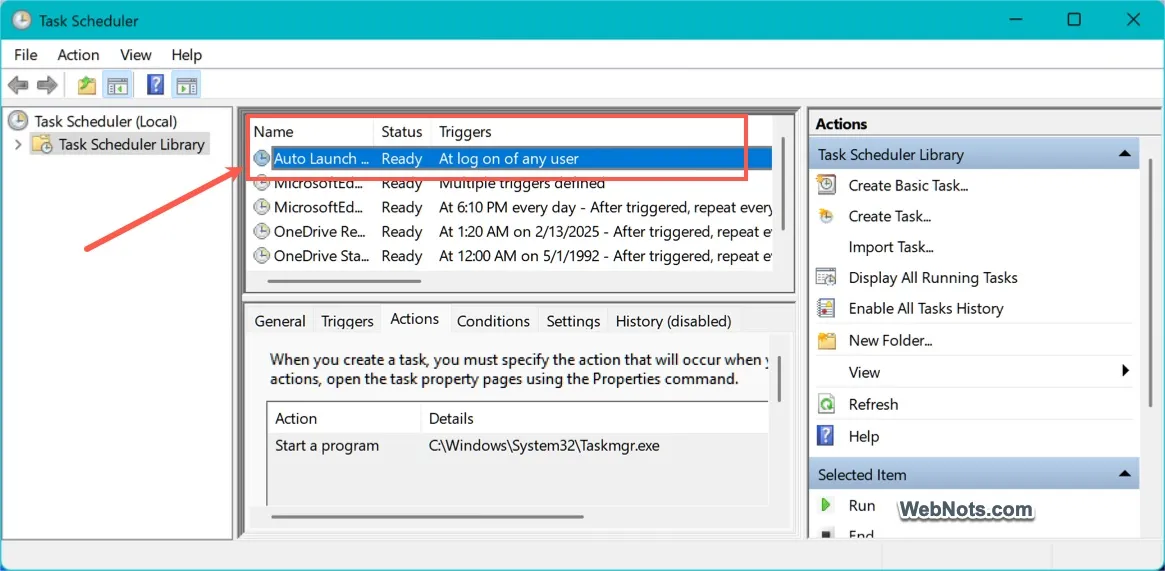Screen dimensions: 1165x571
Task: Click the clock icon of OneDrive Sta... task
Action: click(262, 256)
